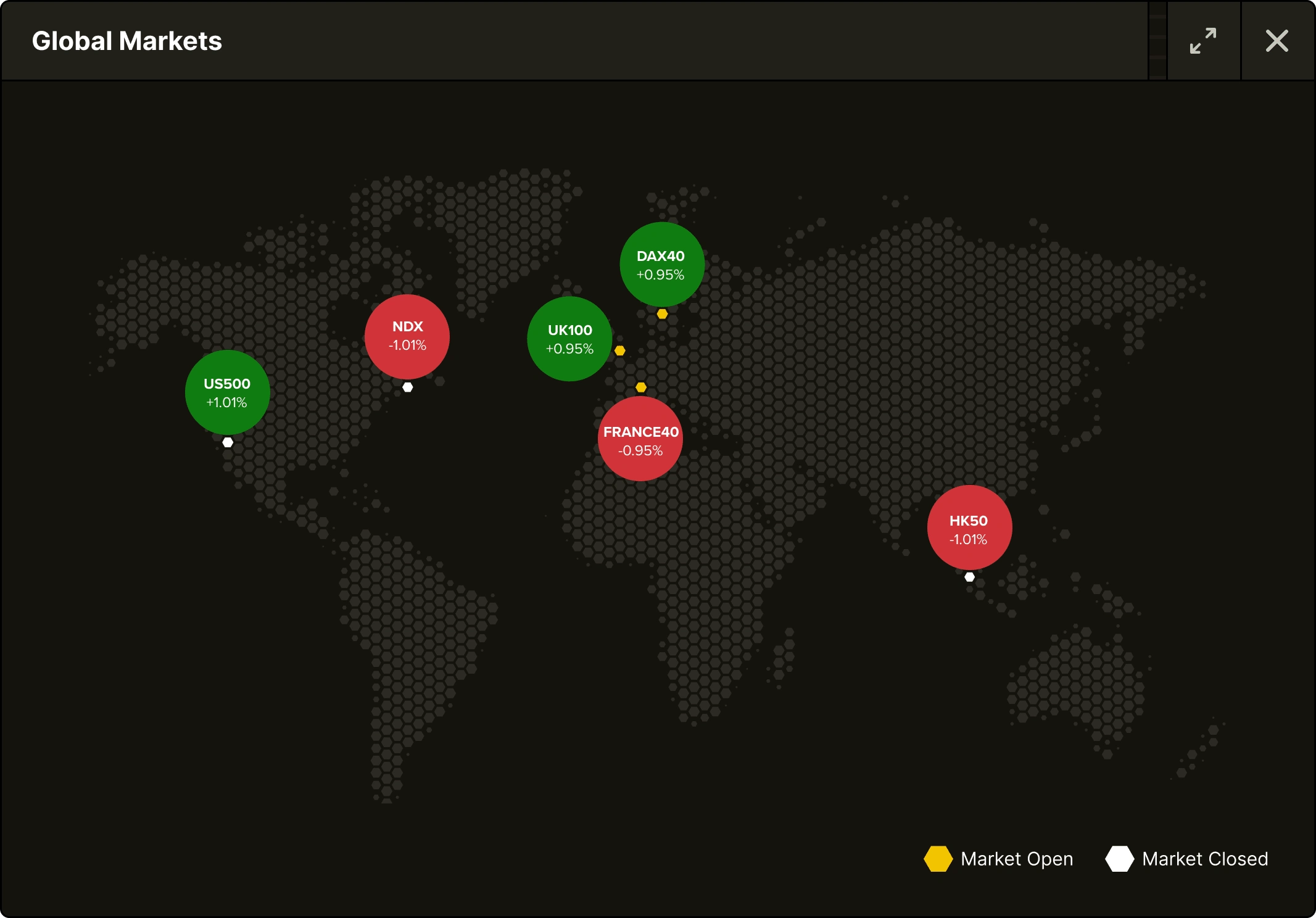1316x918 pixels.
Task: Click white hexagon marker under HK50
Action: click(x=970, y=577)
